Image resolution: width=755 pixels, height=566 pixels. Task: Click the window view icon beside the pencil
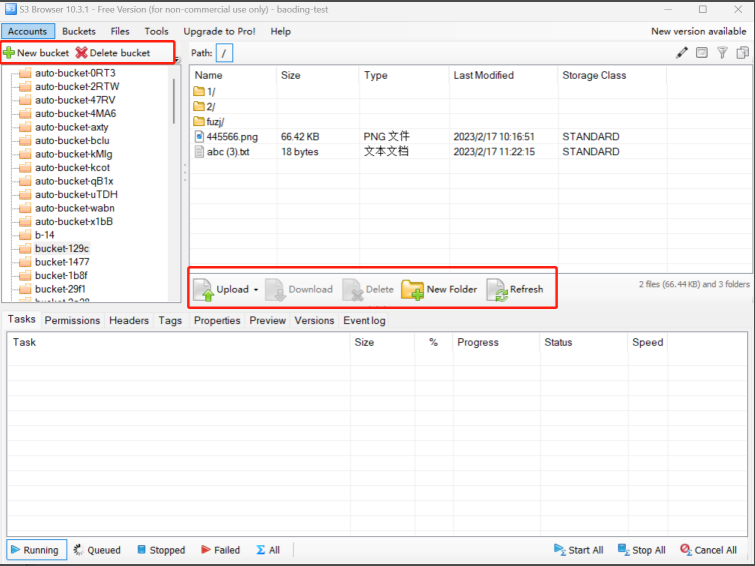pyautogui.click(x=702, y=53)
